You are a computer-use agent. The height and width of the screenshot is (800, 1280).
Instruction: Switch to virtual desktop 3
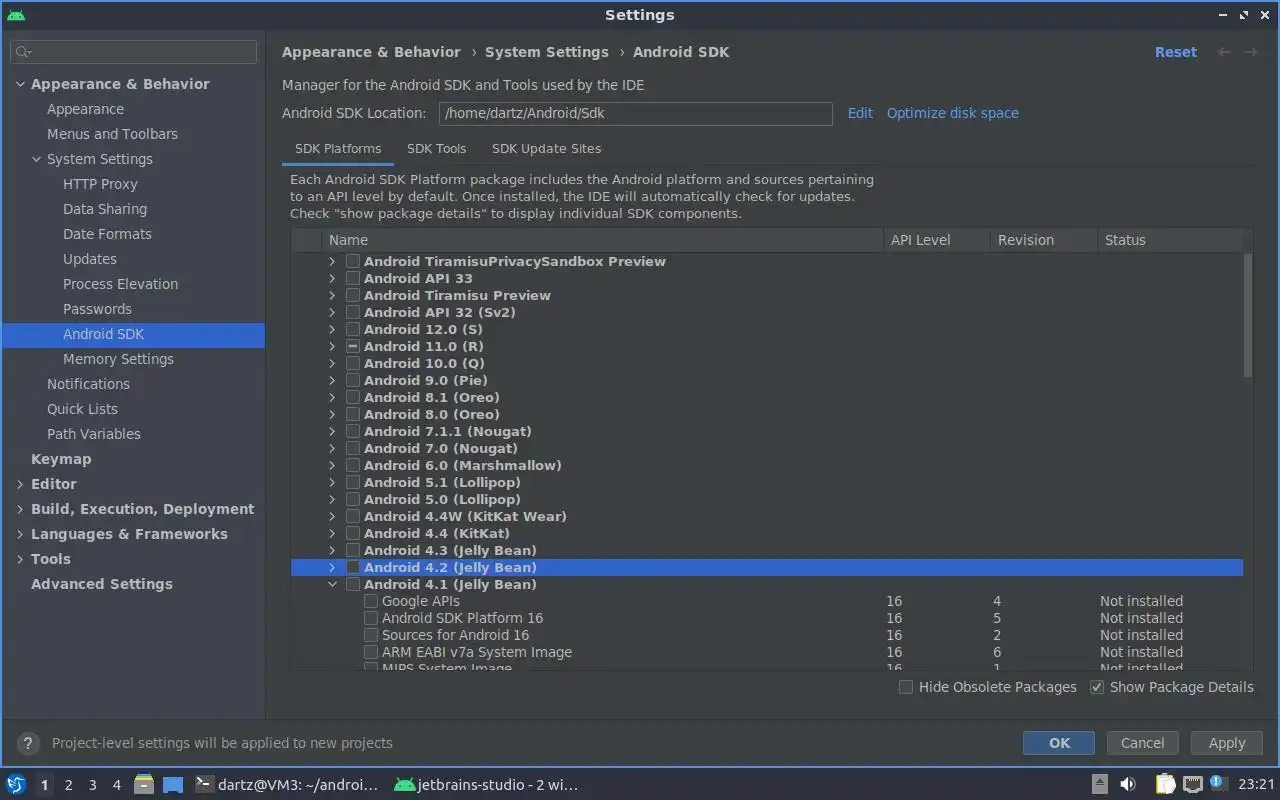point(92,785)
